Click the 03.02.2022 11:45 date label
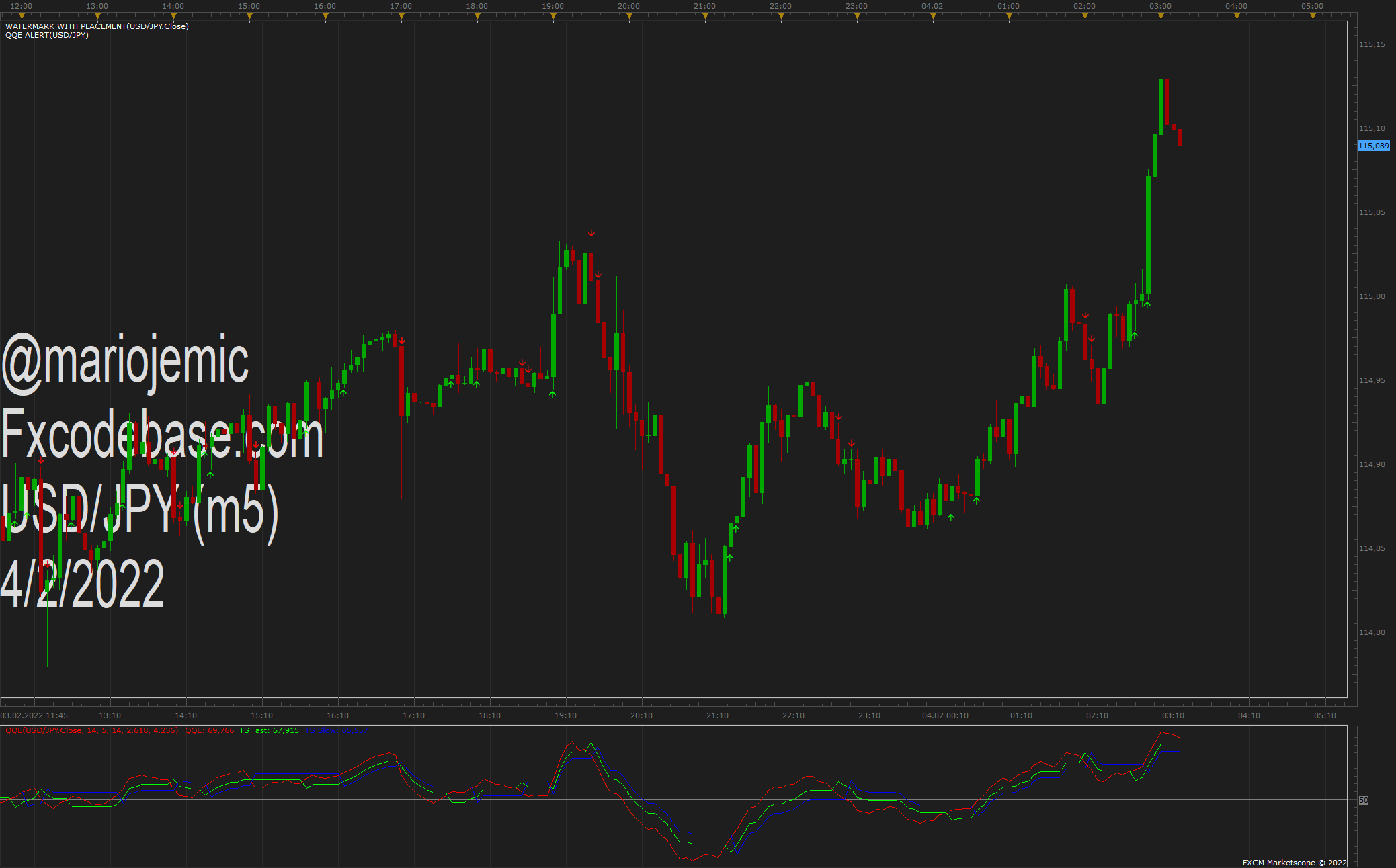Screen dimensions: 1396x868 [34, 715]
